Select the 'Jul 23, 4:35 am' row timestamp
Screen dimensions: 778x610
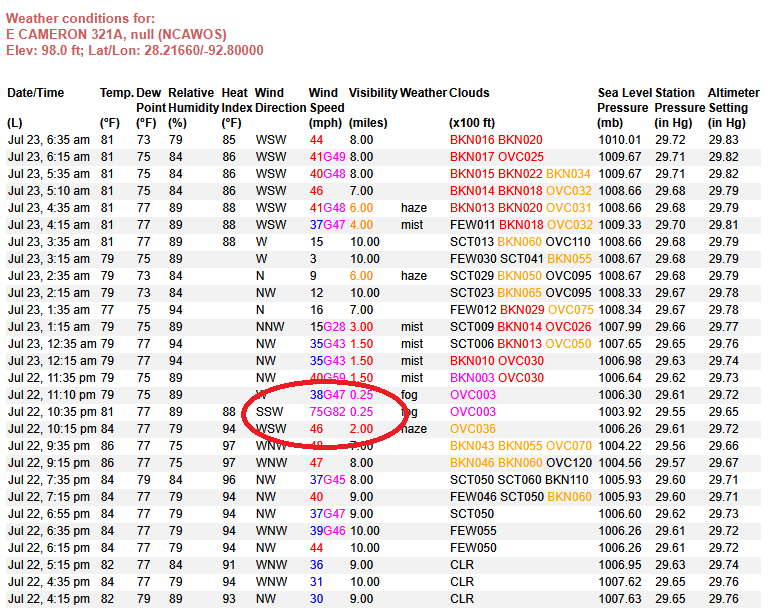click(49, 208)
